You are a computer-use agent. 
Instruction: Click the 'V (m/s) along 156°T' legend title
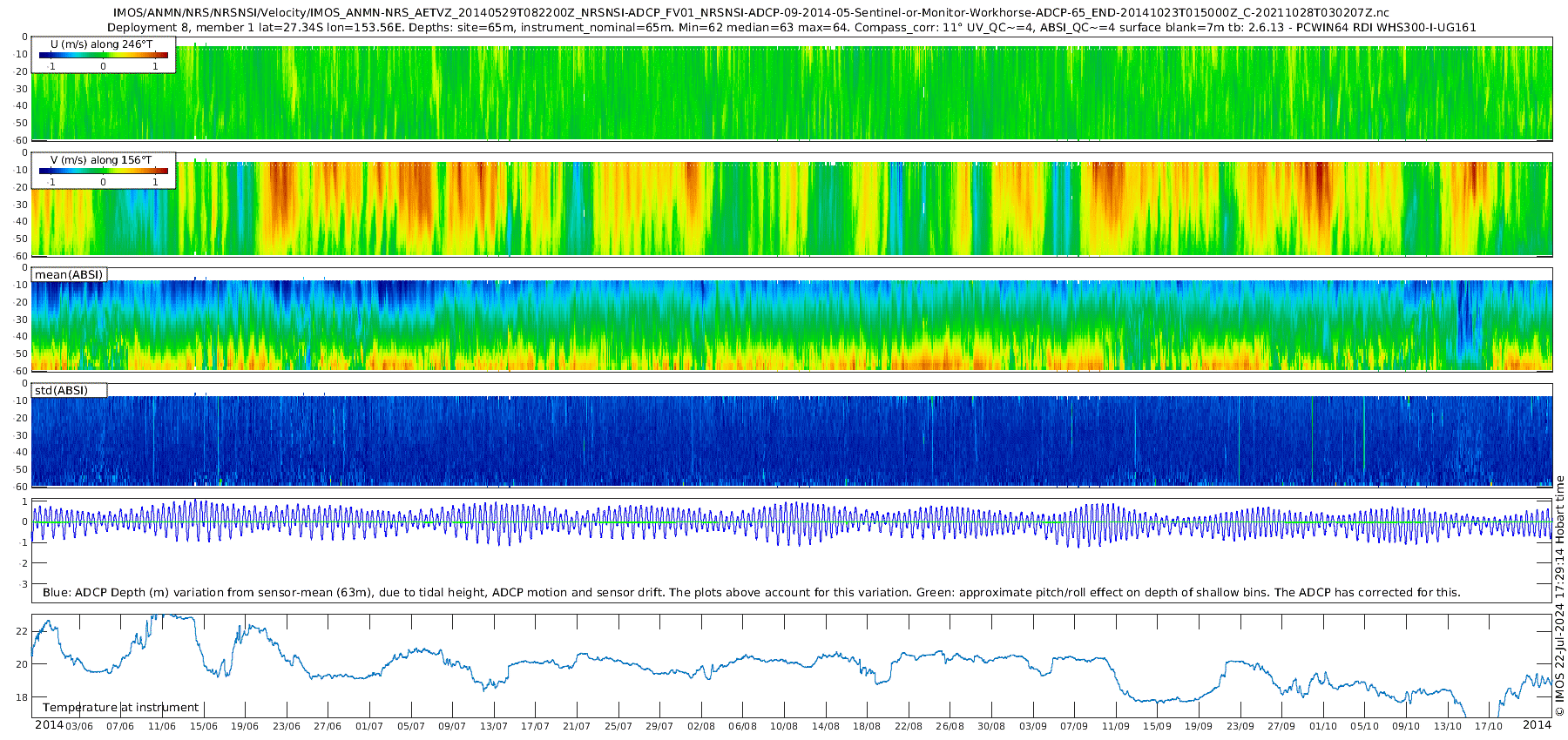(x=101, y=160)
